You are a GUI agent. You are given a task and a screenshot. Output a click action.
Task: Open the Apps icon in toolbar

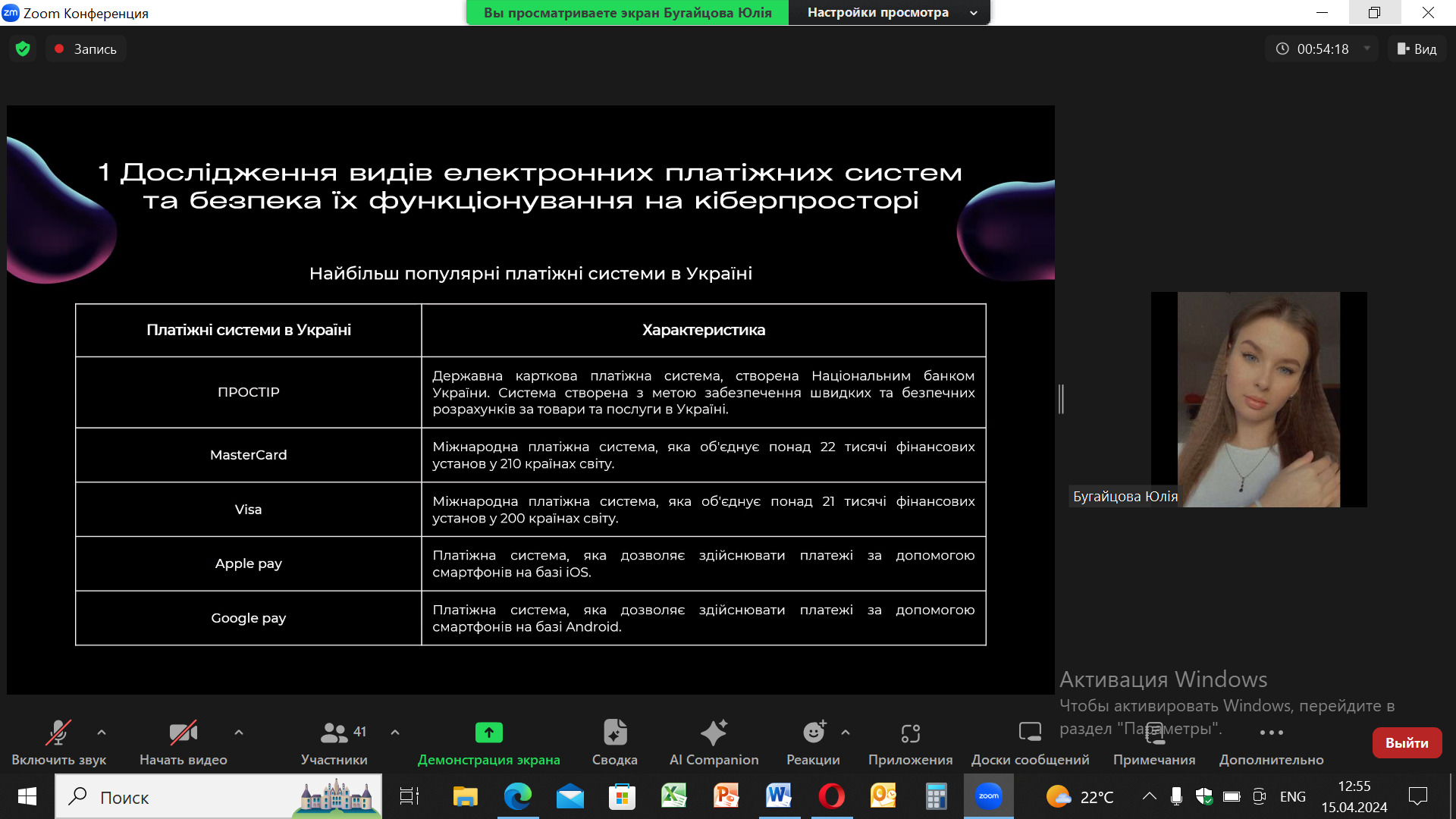click(910, 733)
